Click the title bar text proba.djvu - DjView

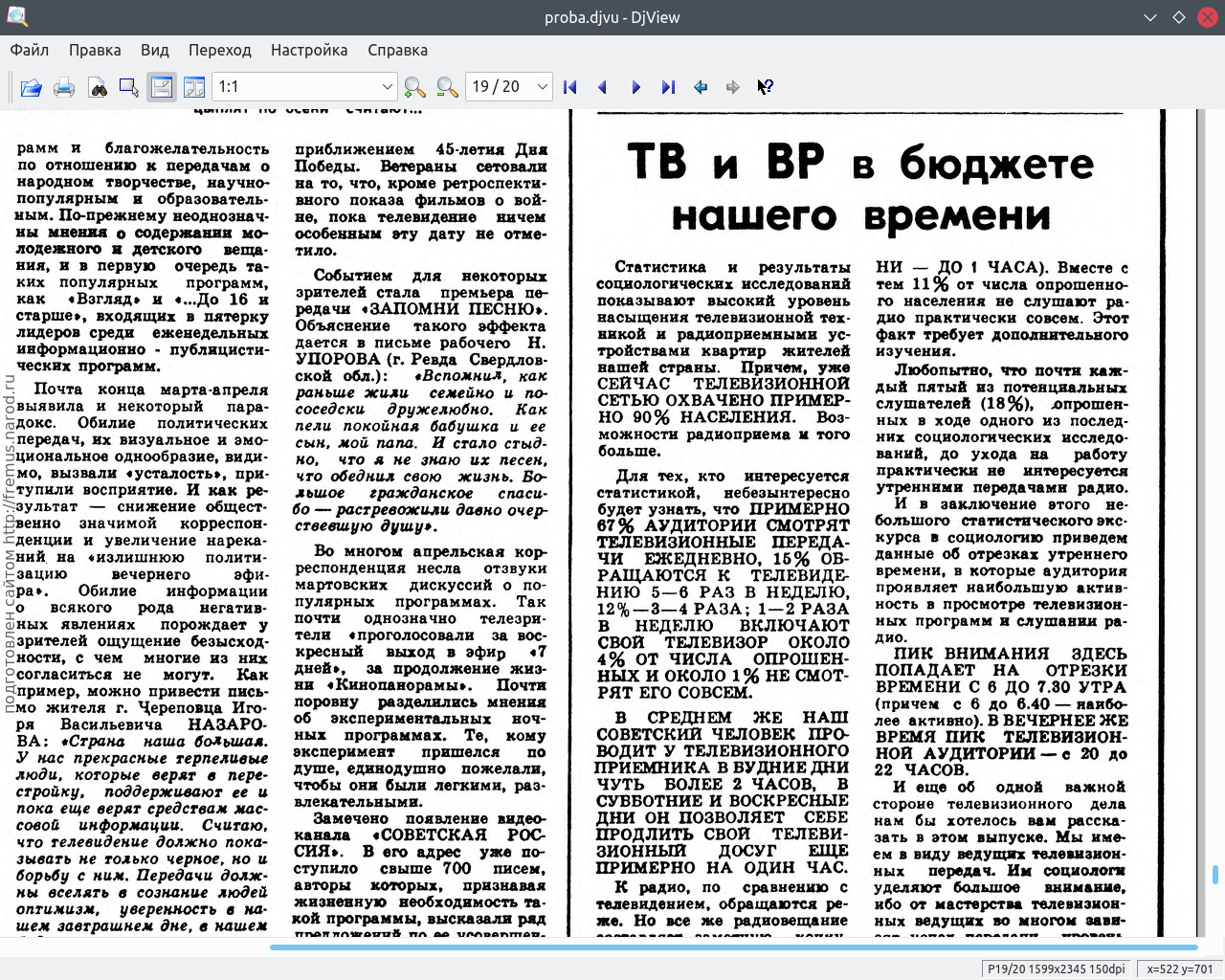(612, 17)
